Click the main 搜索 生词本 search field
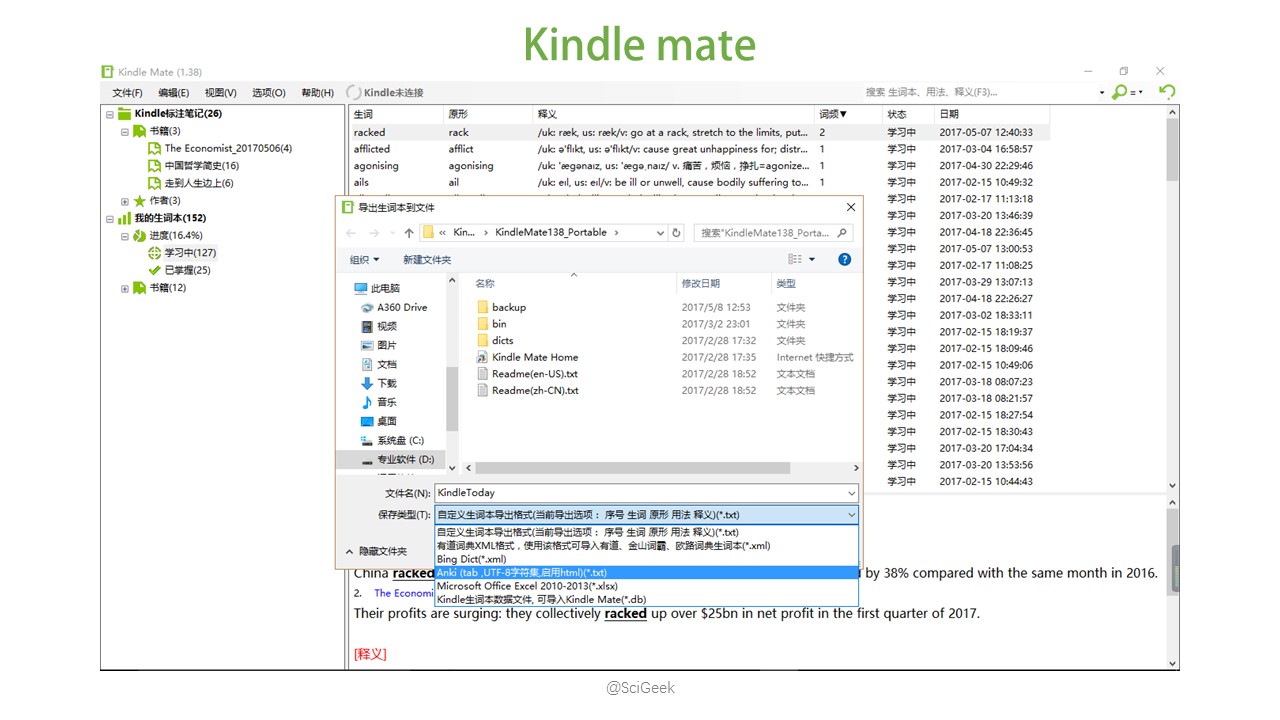1280x720 pixels. point(982,92)
